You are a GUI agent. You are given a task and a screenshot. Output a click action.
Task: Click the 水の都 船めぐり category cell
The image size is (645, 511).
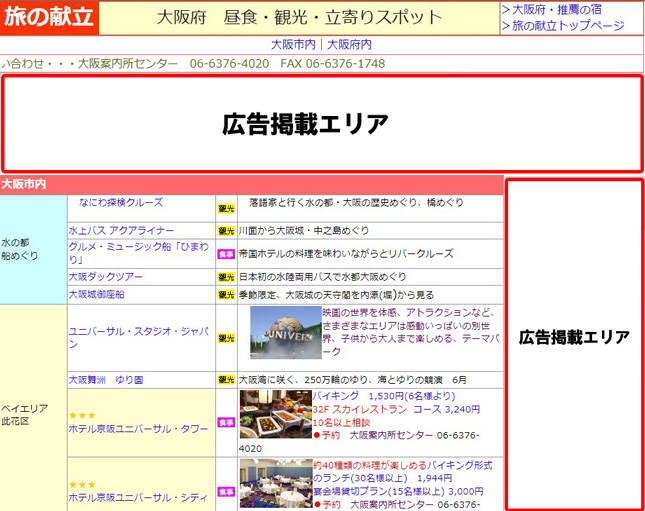coord(33,249)
